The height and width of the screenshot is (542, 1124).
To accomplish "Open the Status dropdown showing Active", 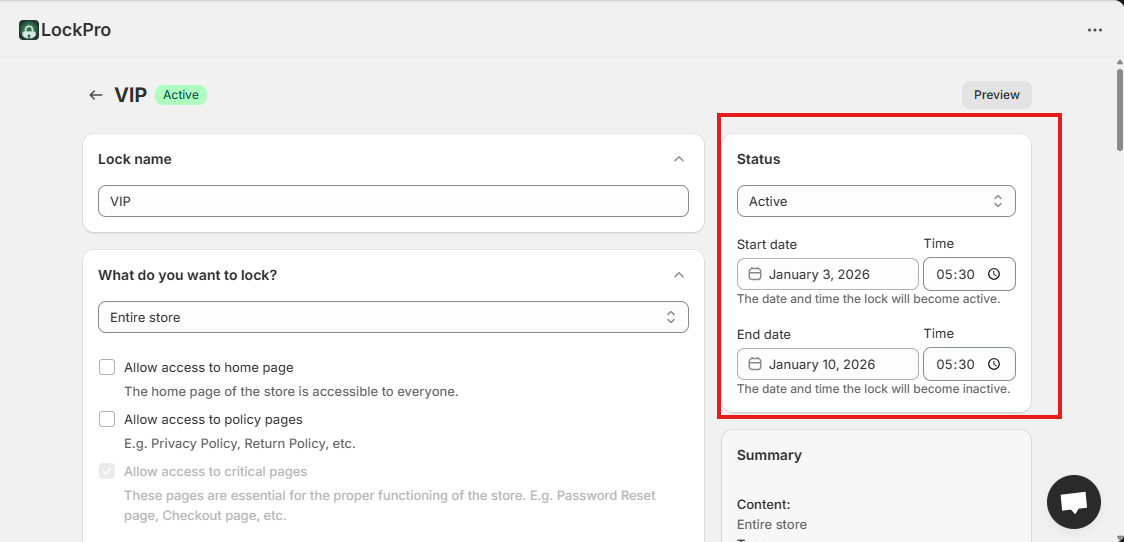I will click(x=876, y=201).
